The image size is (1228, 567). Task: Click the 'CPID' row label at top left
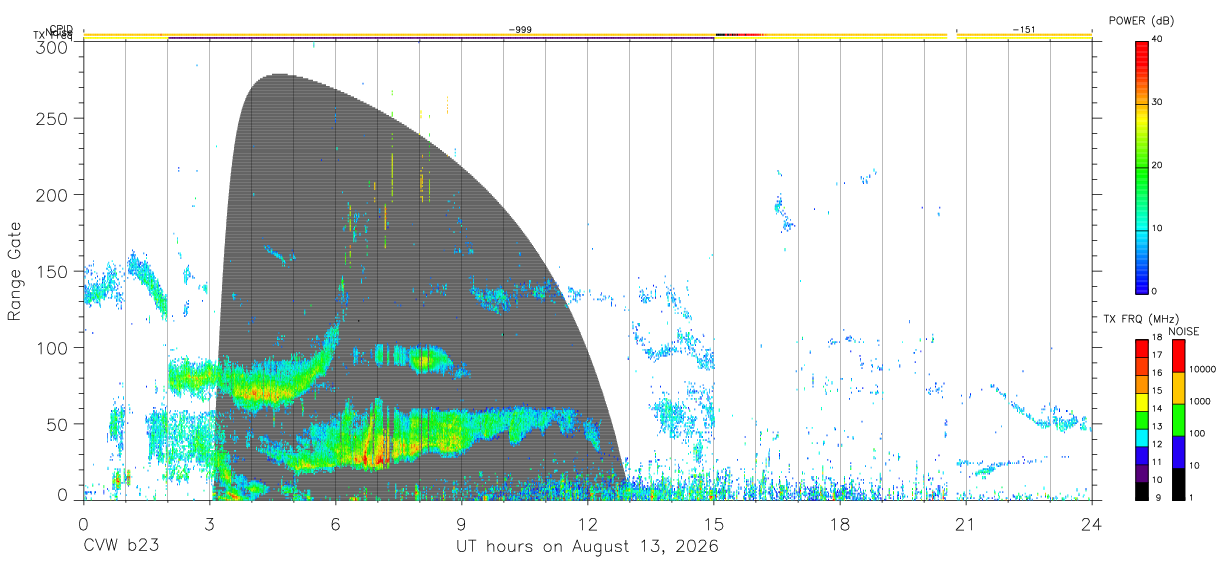pyautogui.click(x=61, y=30)
